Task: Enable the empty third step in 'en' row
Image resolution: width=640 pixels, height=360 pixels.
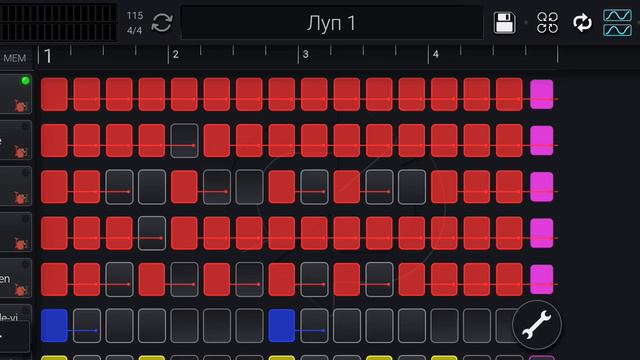Action: pos(119,280)
